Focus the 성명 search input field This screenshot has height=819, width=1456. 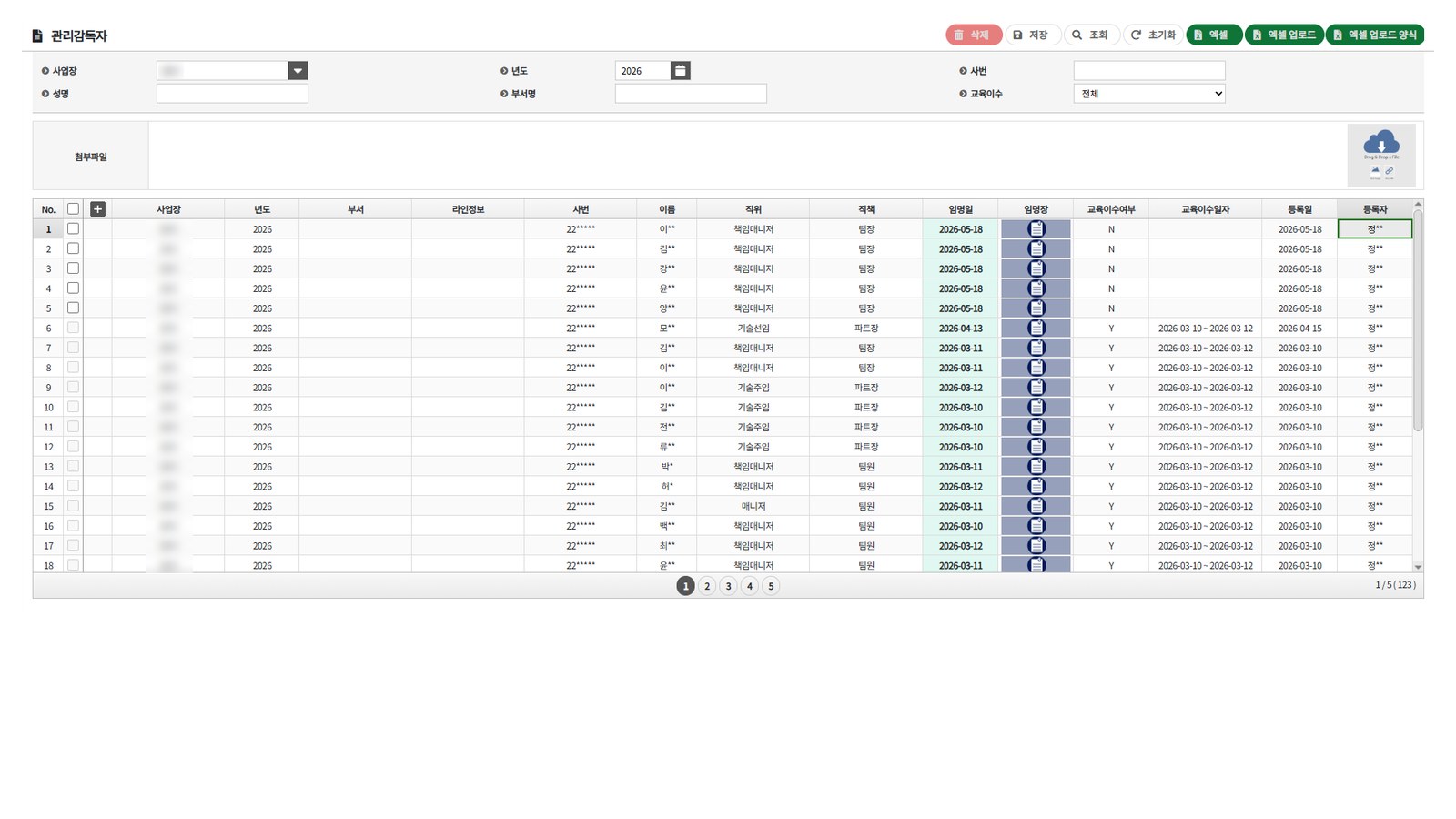[232, 94]
